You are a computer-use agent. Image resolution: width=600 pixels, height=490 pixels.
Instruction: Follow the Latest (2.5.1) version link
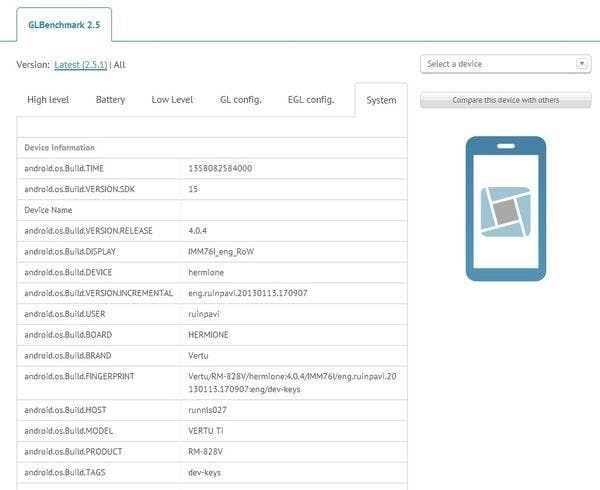tap(80, 65)
